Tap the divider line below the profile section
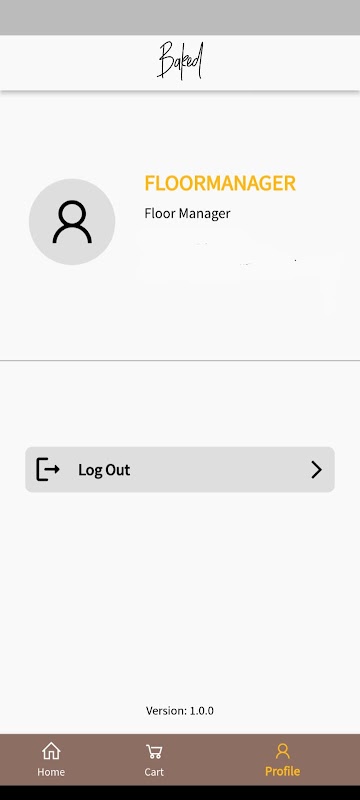The height and width of the screenshot is (800, 360). click(x=180, y=361)
